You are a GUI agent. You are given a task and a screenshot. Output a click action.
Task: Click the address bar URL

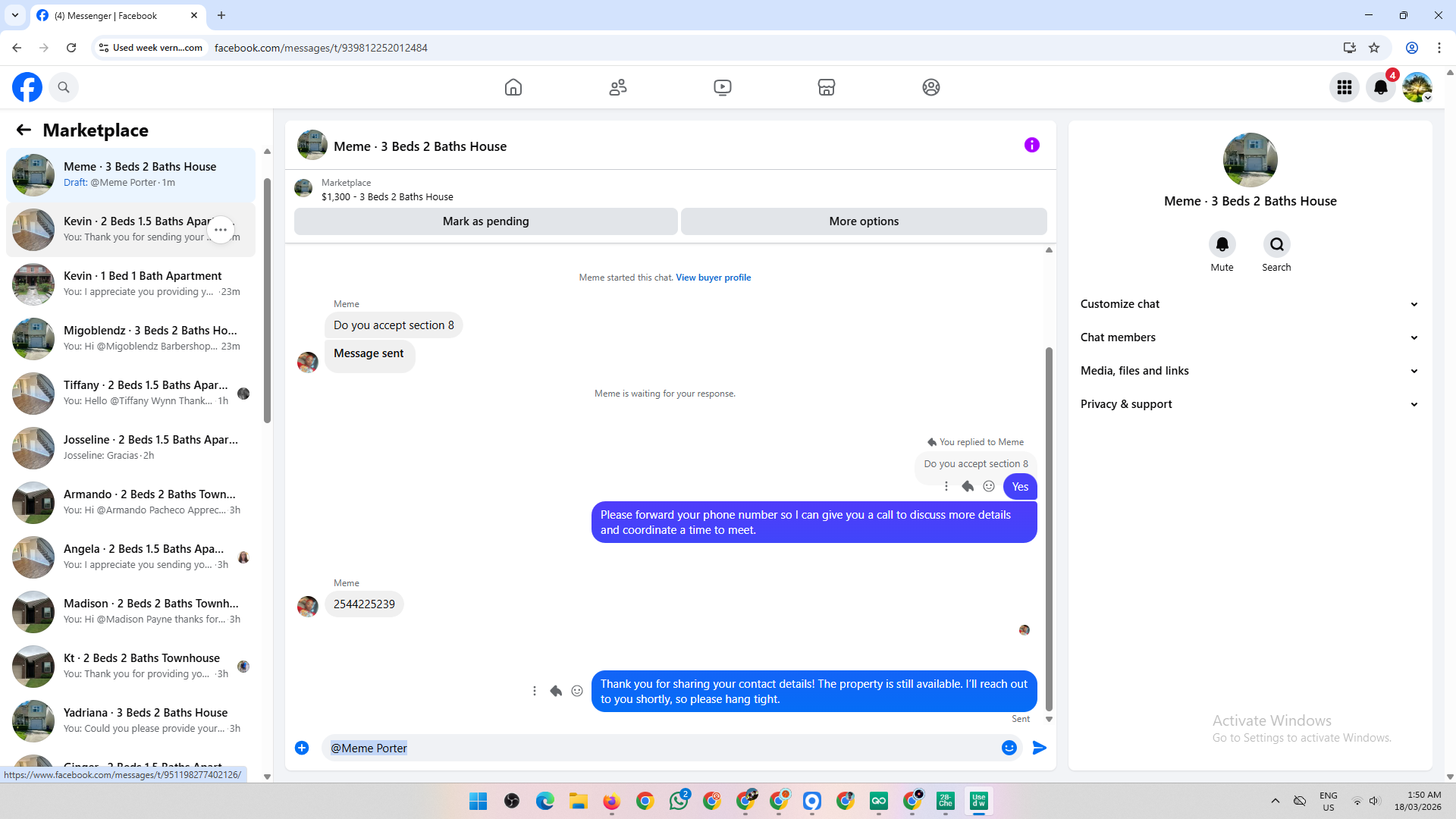[321, 48]
